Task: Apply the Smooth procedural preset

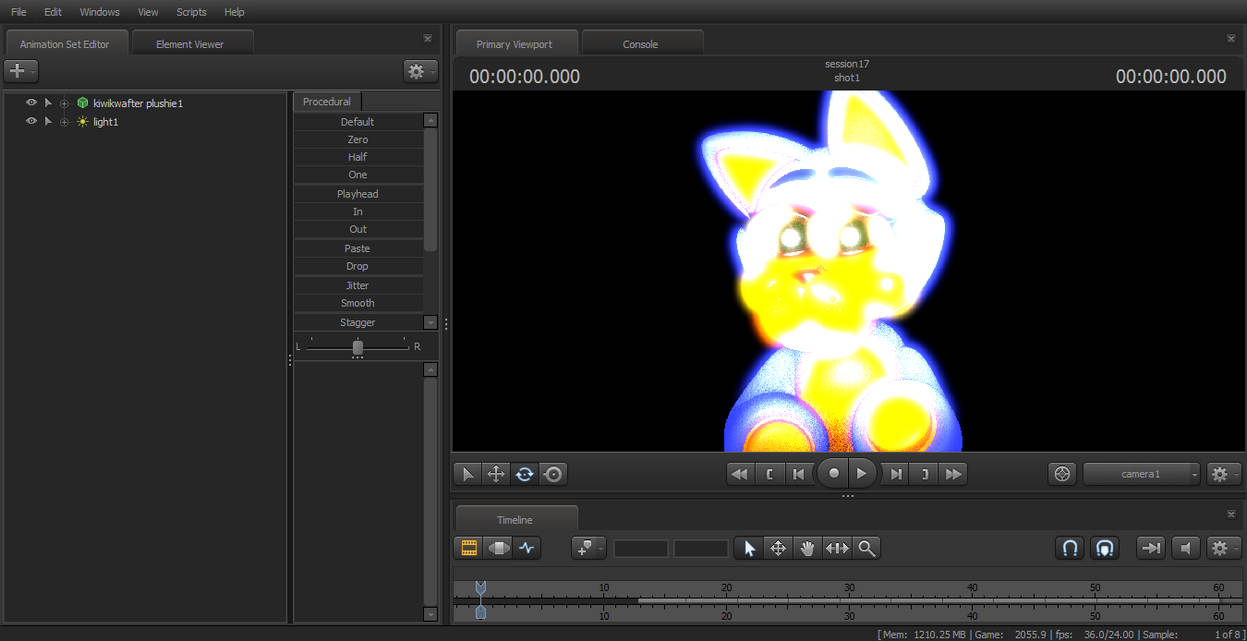Action: coord(358,303)
